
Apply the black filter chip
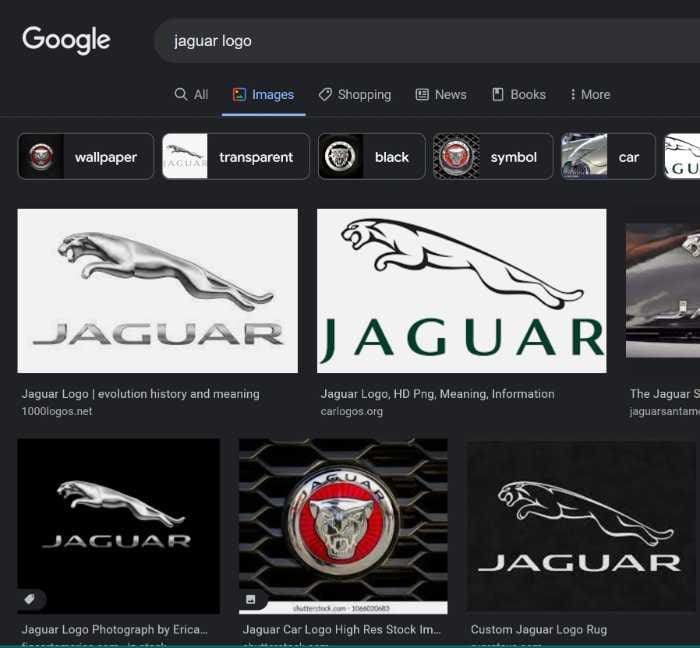pyautogui.click(x=368, y=157)
